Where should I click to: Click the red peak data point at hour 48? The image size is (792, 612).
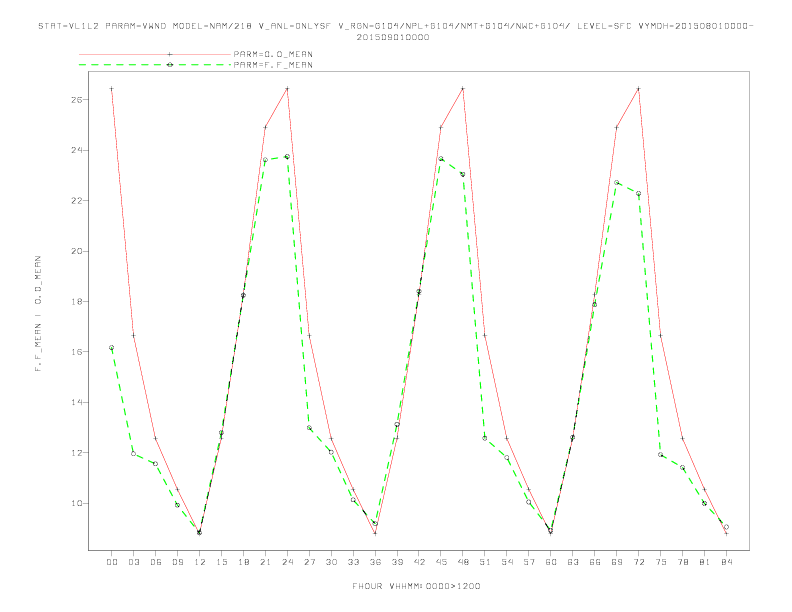[x=463, y=89]
